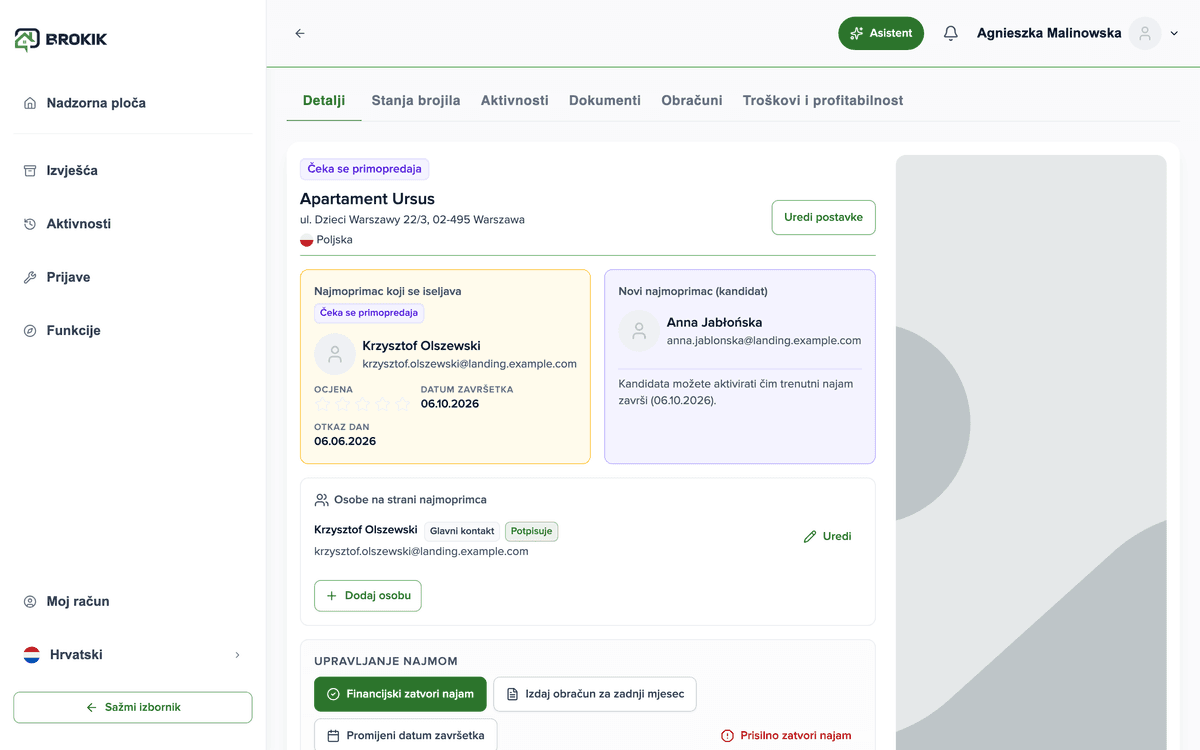
Task: Click the address ul. Dzieci Warszawy 22/3
Action: [412, 219]
